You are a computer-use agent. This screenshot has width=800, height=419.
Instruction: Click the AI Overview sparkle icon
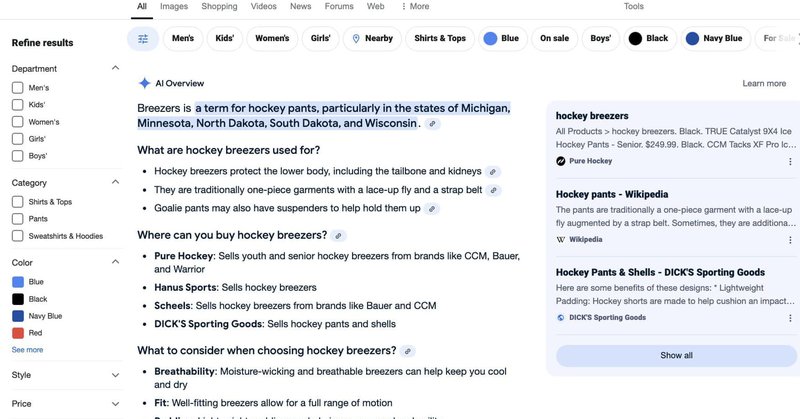144,83
